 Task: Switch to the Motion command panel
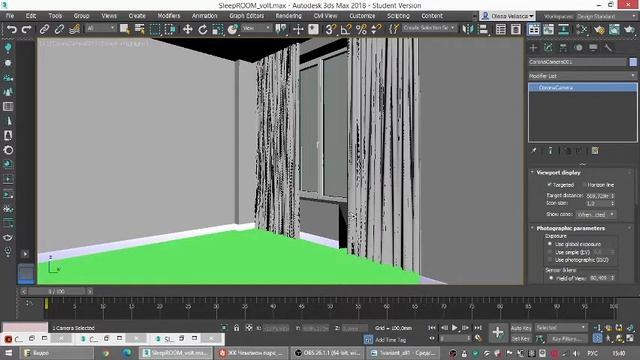click(x=578, y=48)
